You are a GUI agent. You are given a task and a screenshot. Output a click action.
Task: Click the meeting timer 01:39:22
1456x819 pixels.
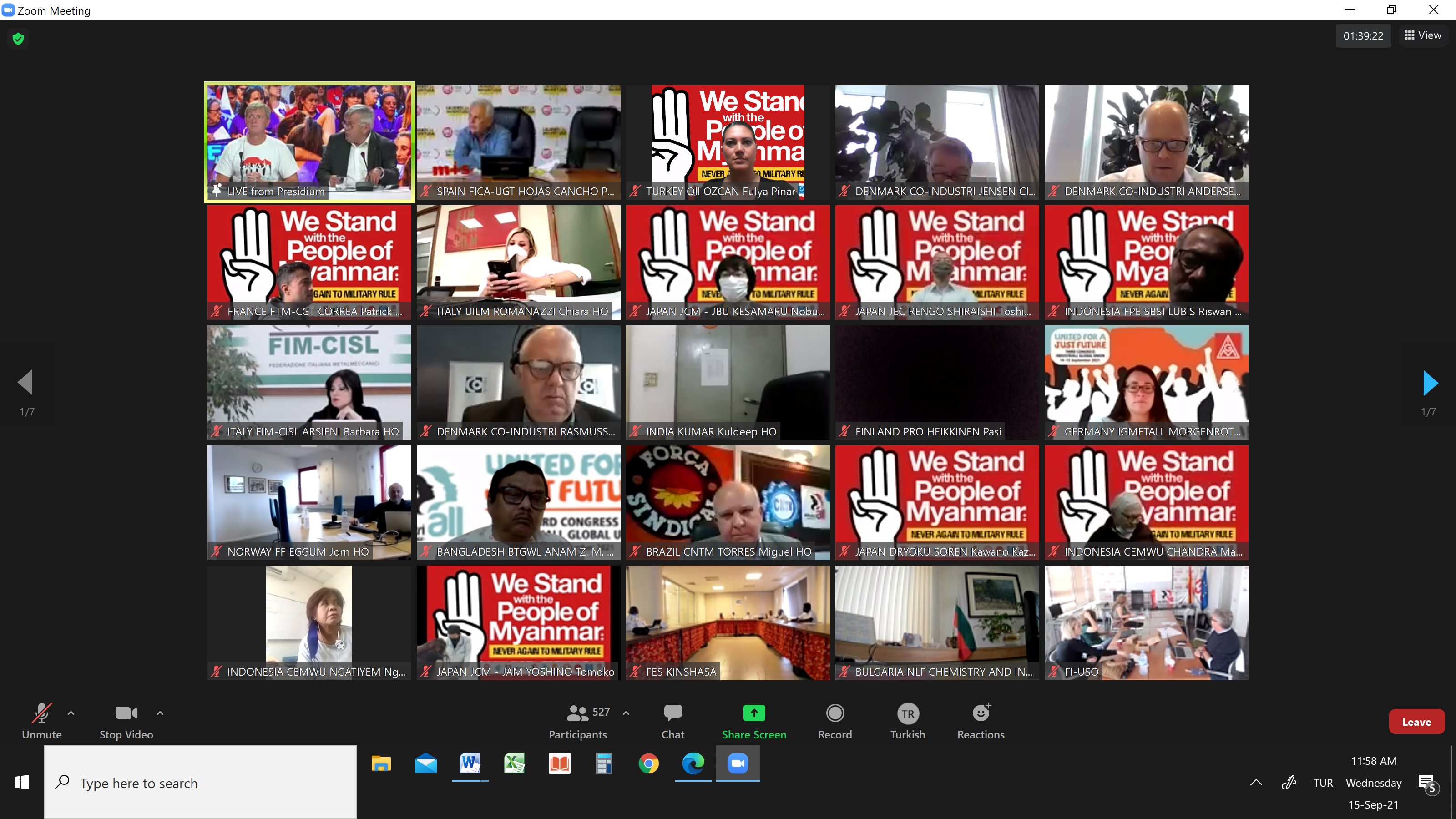(x=1363, y=35)
